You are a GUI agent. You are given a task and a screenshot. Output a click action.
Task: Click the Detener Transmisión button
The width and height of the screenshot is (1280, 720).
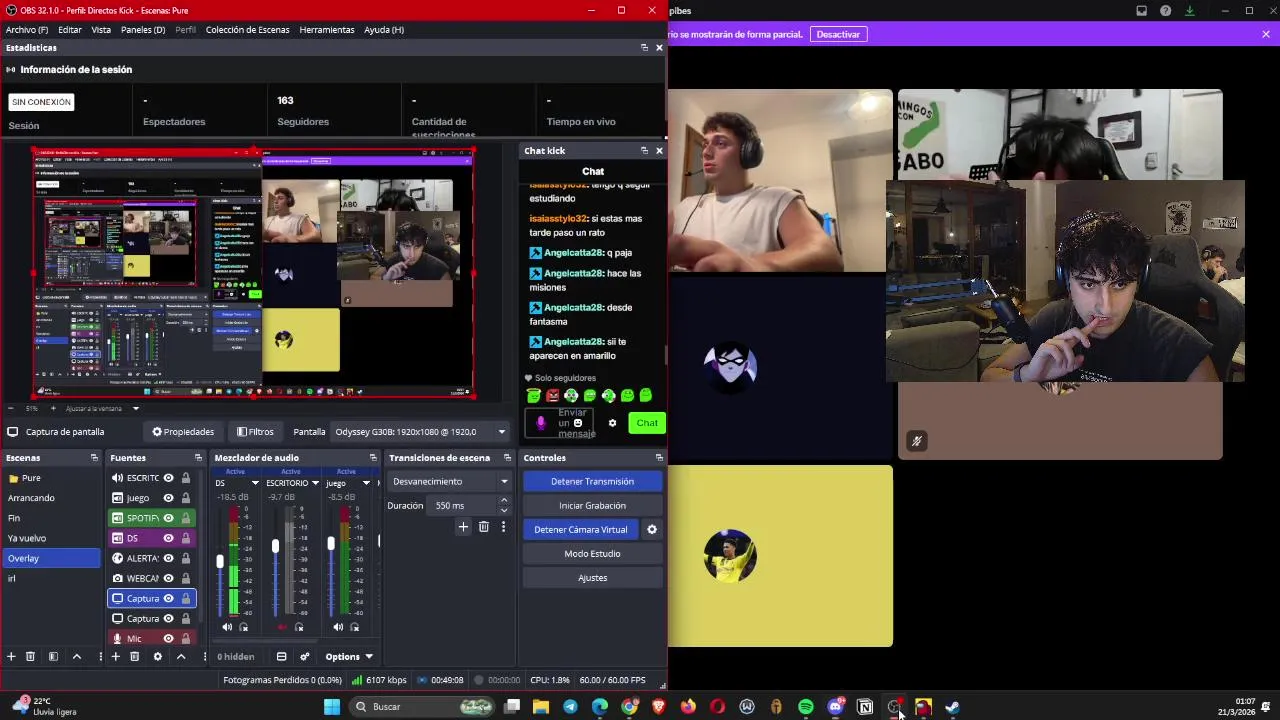[592, 481]
